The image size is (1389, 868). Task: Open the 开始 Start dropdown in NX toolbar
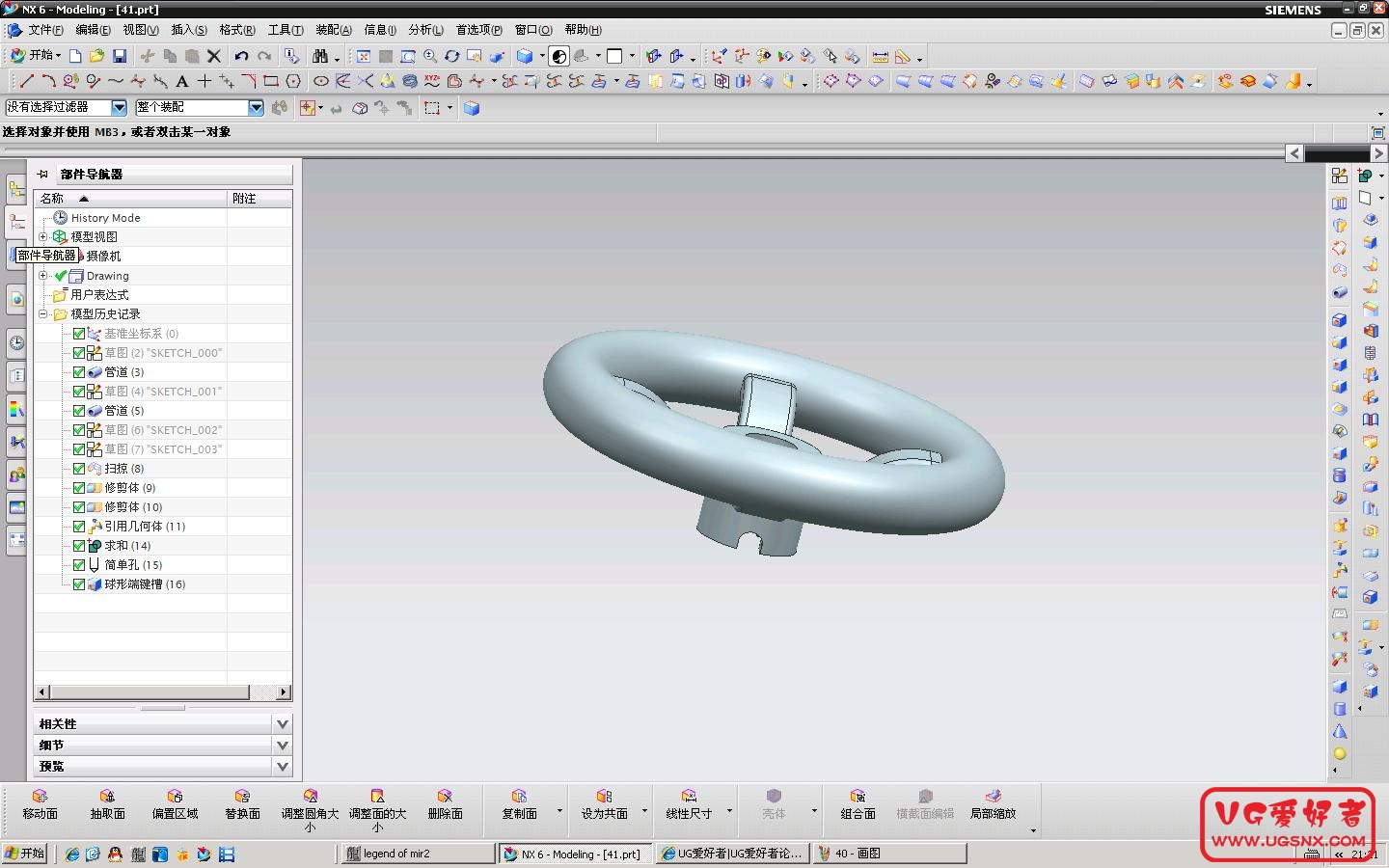click(x=35, y=56)
